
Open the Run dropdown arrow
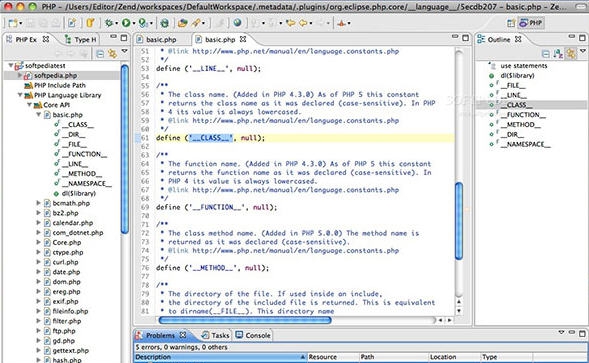pos(134,23)
